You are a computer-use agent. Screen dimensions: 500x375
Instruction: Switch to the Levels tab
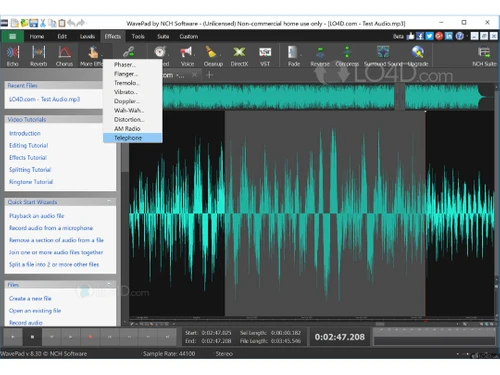(x=87, y=36)
